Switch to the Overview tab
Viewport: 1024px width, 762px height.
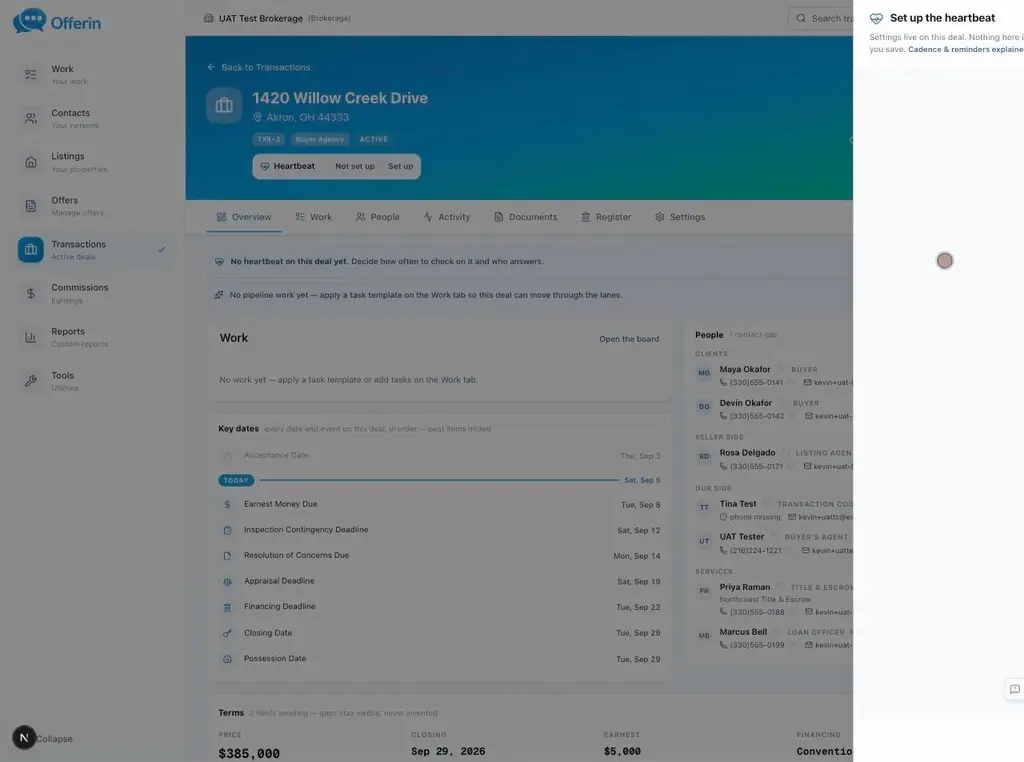(x=244, y=217)
